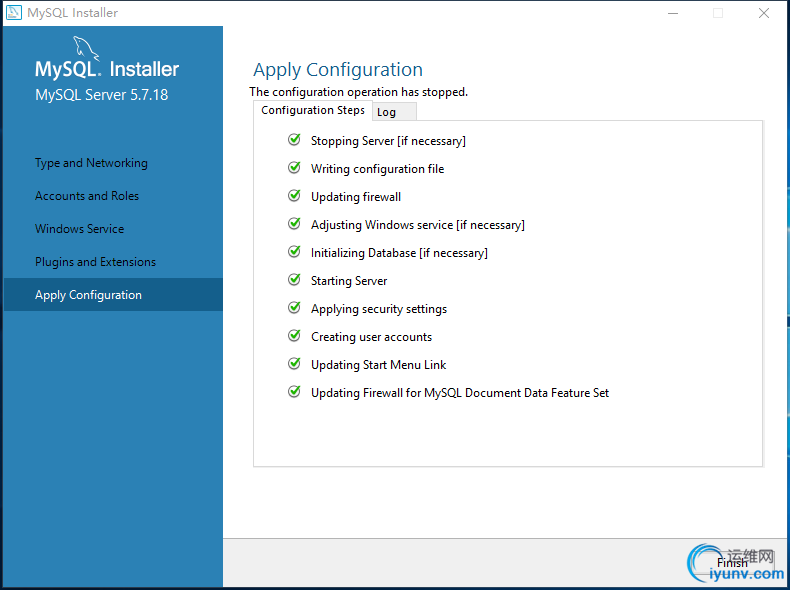Screen dimensions: 790x590
Task: Click the green check beside Stopping Server
Action: [294, 140]
